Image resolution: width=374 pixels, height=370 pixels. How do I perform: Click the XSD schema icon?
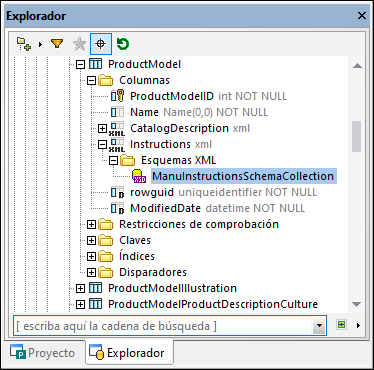139,176
